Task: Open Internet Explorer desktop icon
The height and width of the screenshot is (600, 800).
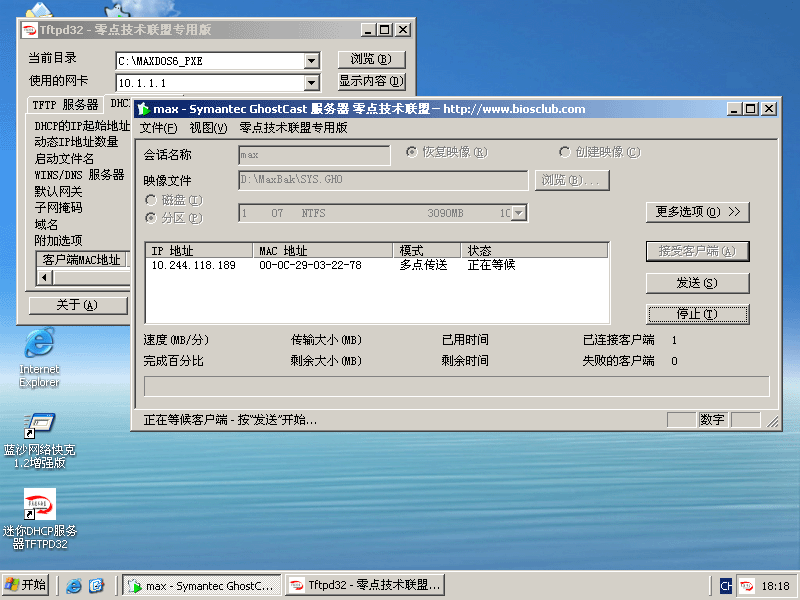Action: click(39, 345)
